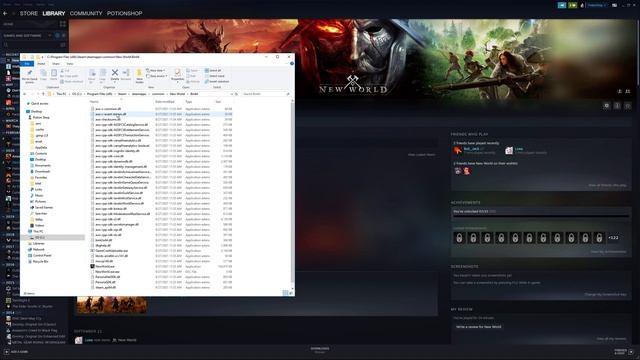Click the Paste ribbon icon
Image resolution: width=640 pixels, height=360 pixels.
(54, 75)
